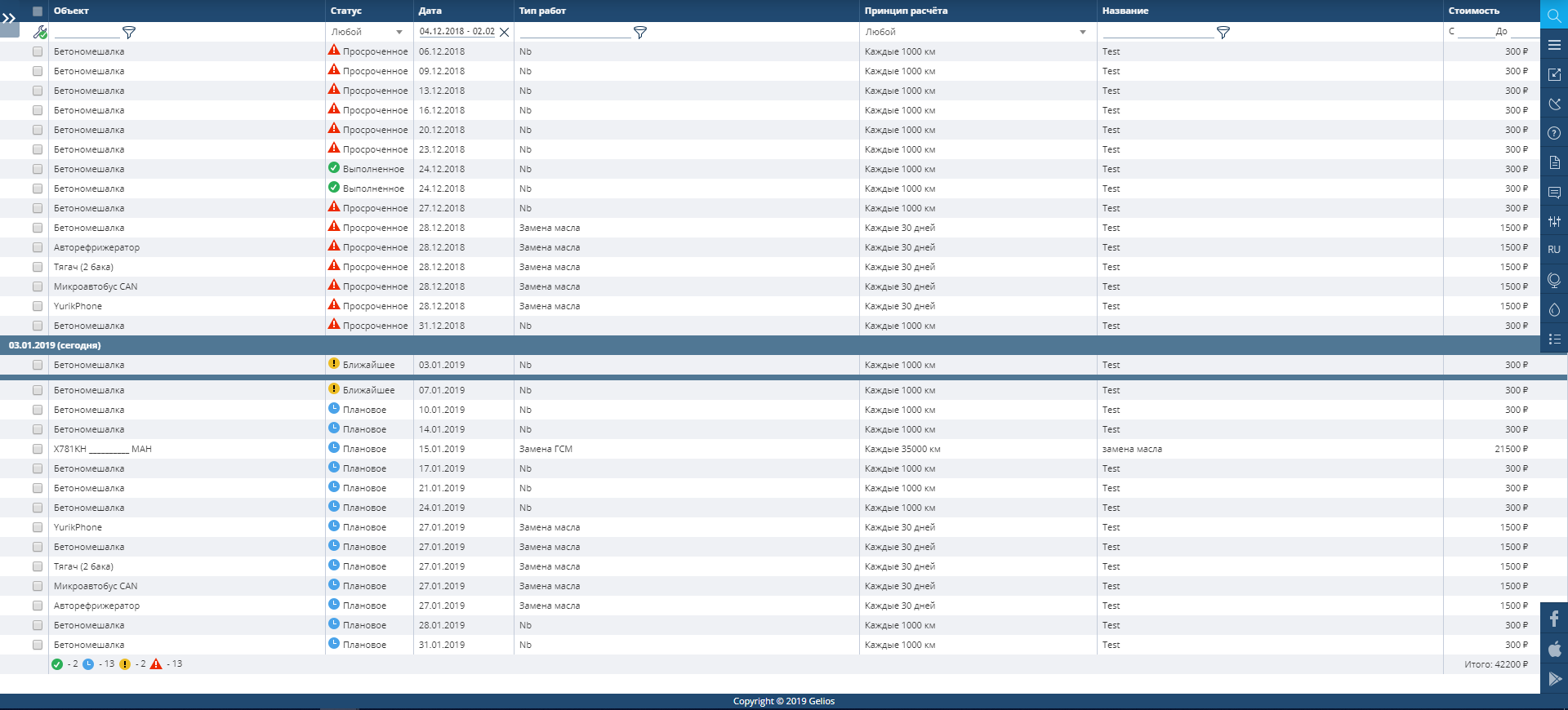Viewport: 1568px width, 710px height.
Task: Click the blue planned clock icon on 10.01.2019
Action: click(334, 408)
